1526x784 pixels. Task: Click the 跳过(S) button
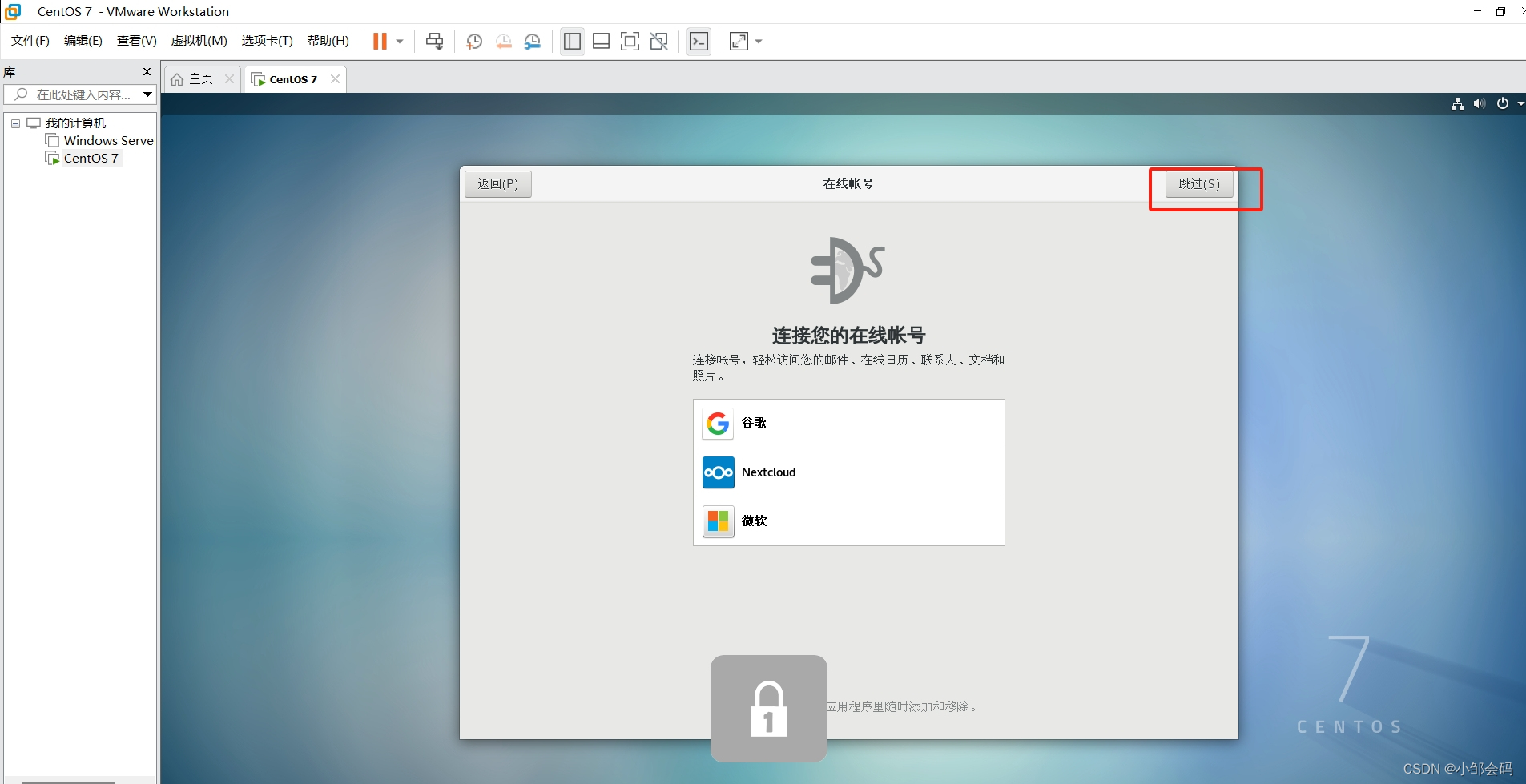1199,184
